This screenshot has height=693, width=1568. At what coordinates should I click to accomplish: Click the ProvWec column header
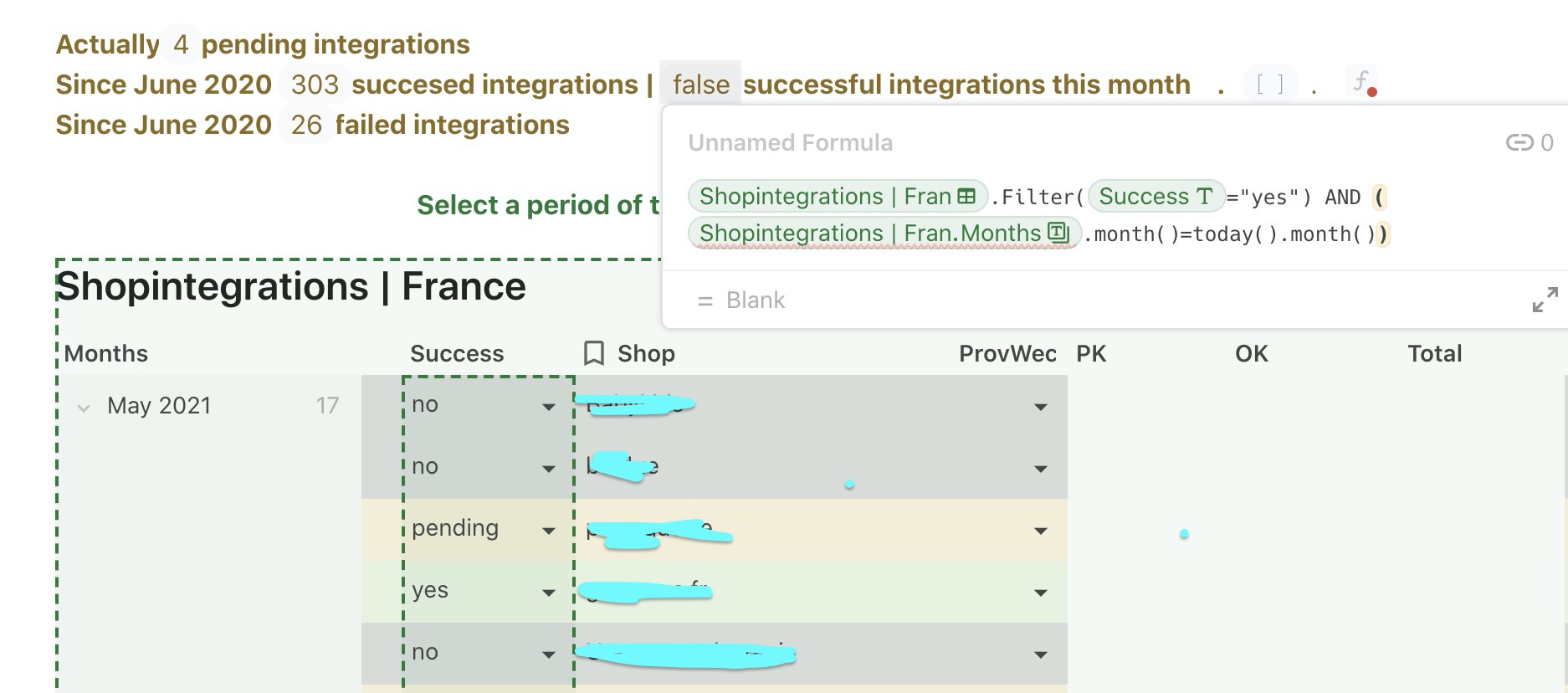1007,354
